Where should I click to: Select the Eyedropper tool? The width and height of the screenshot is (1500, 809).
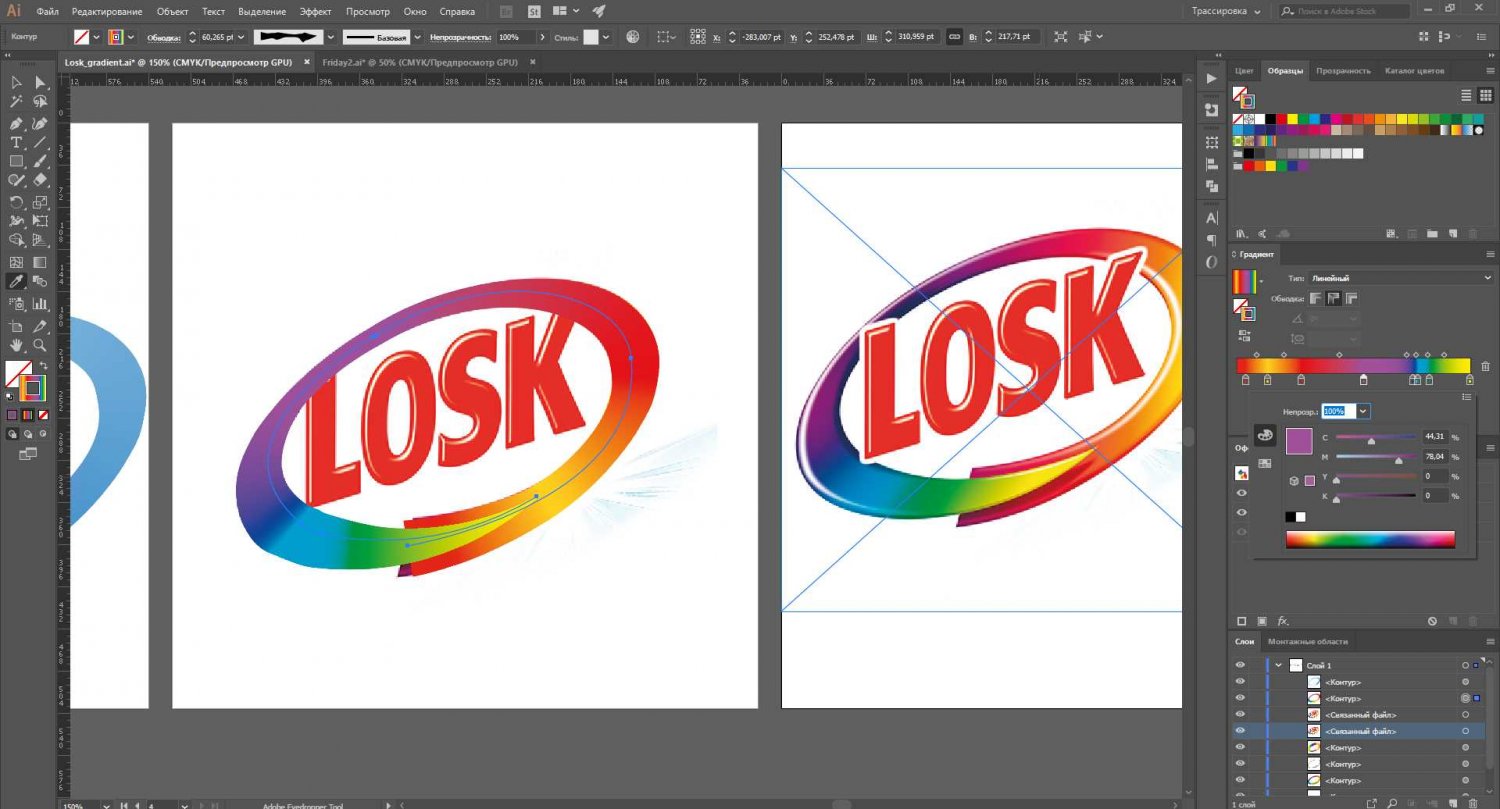click(x=17, y=282)
